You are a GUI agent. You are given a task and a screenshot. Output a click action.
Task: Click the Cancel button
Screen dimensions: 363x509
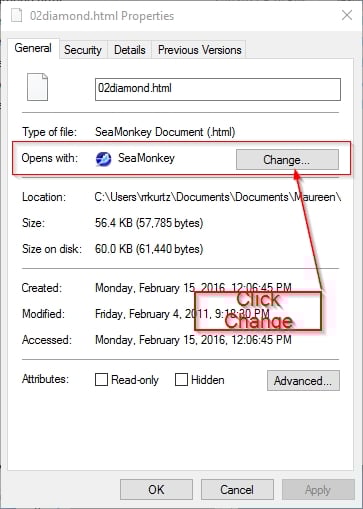pos(237,490)
